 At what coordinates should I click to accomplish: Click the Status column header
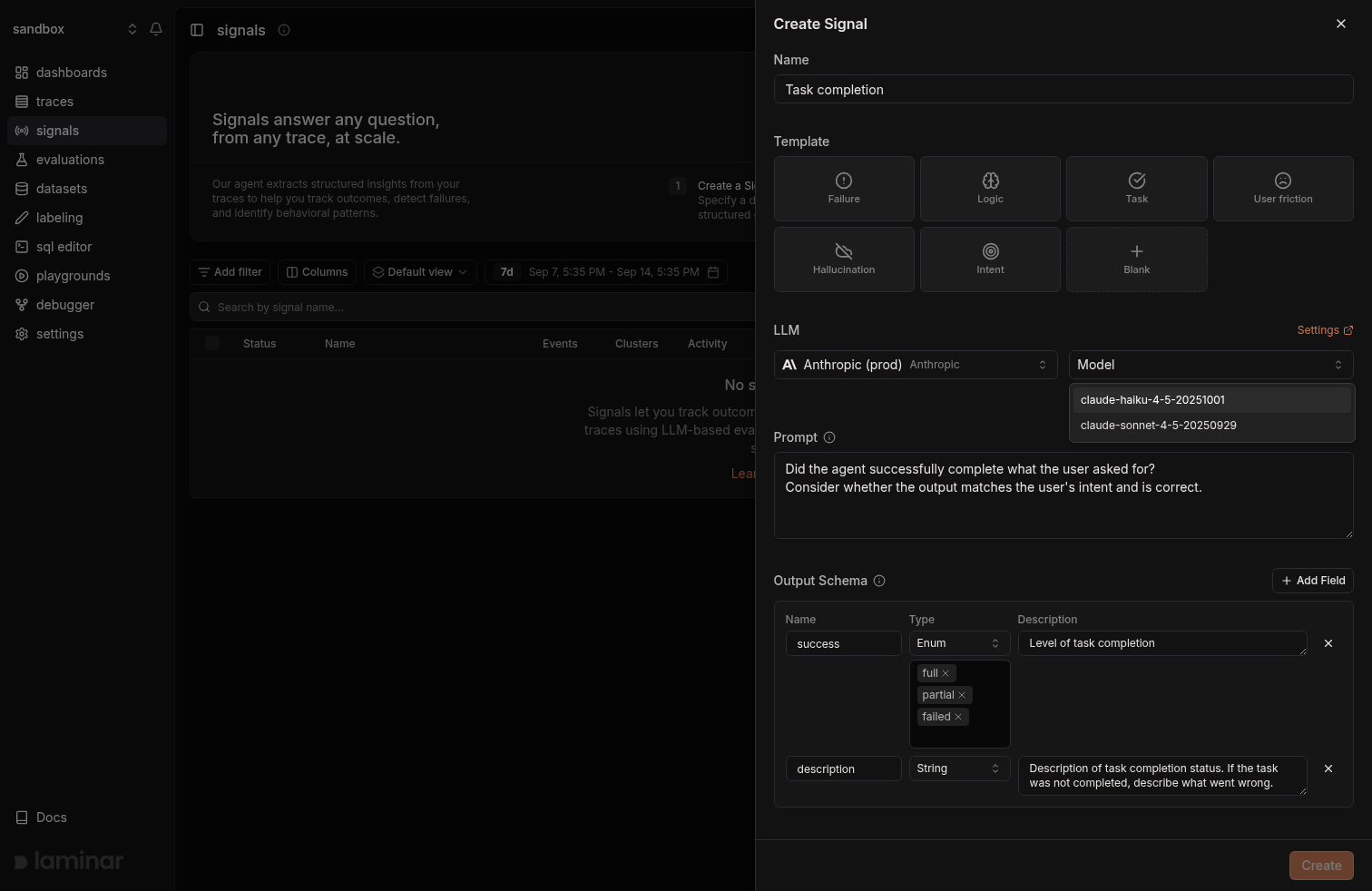point(260,344)
